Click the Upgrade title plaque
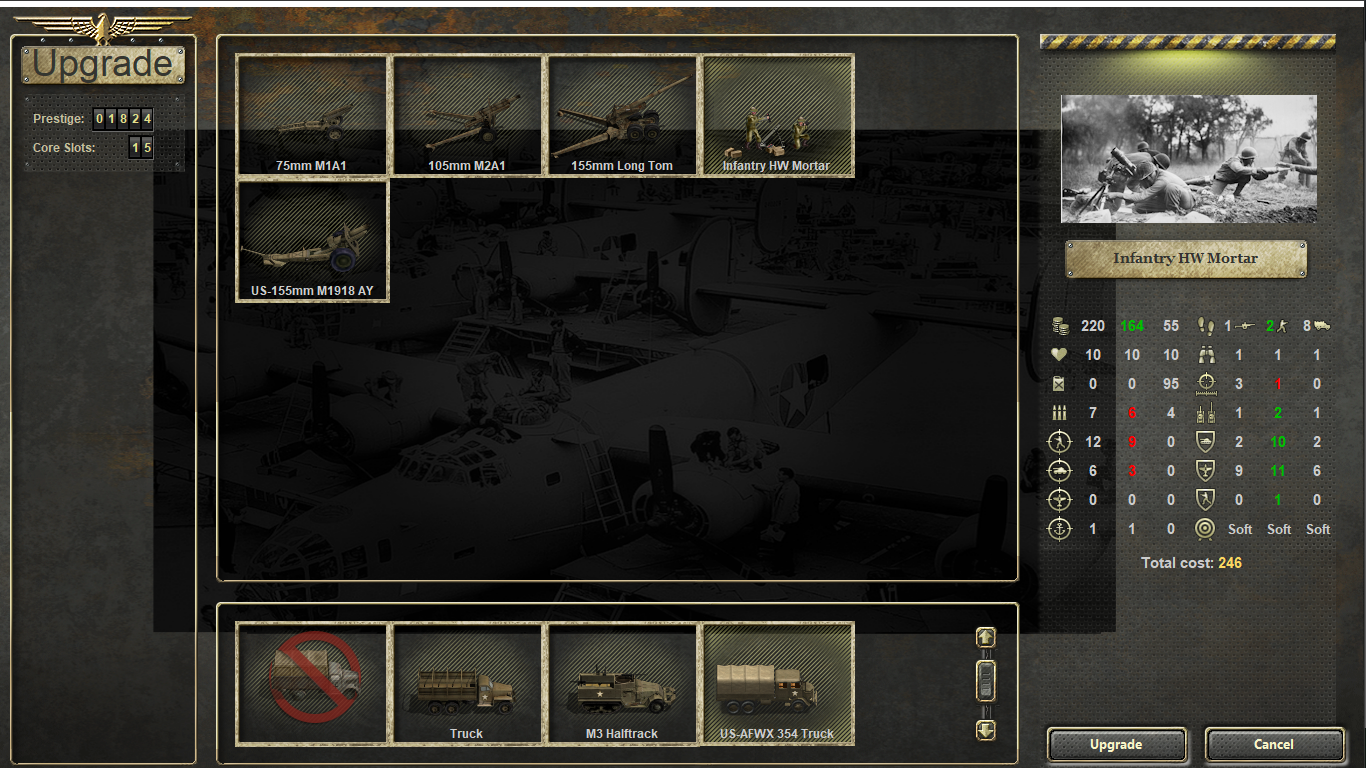Viewport: 1366px width, 768px height. pos(103,65)
